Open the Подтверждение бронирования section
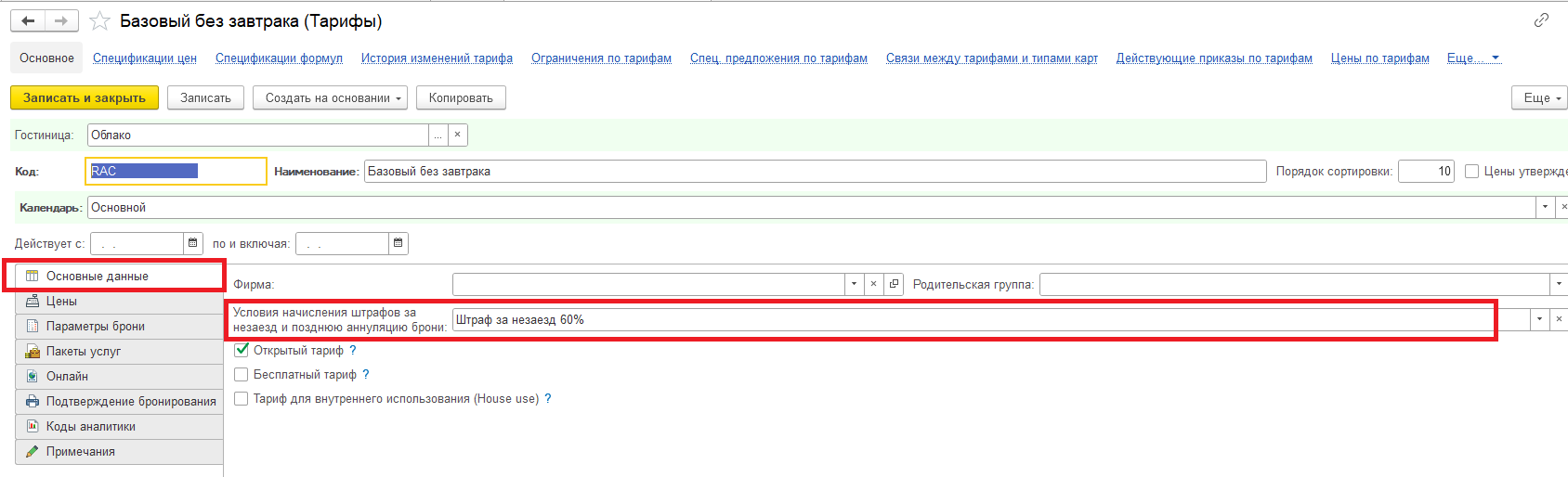 [119, 401]
